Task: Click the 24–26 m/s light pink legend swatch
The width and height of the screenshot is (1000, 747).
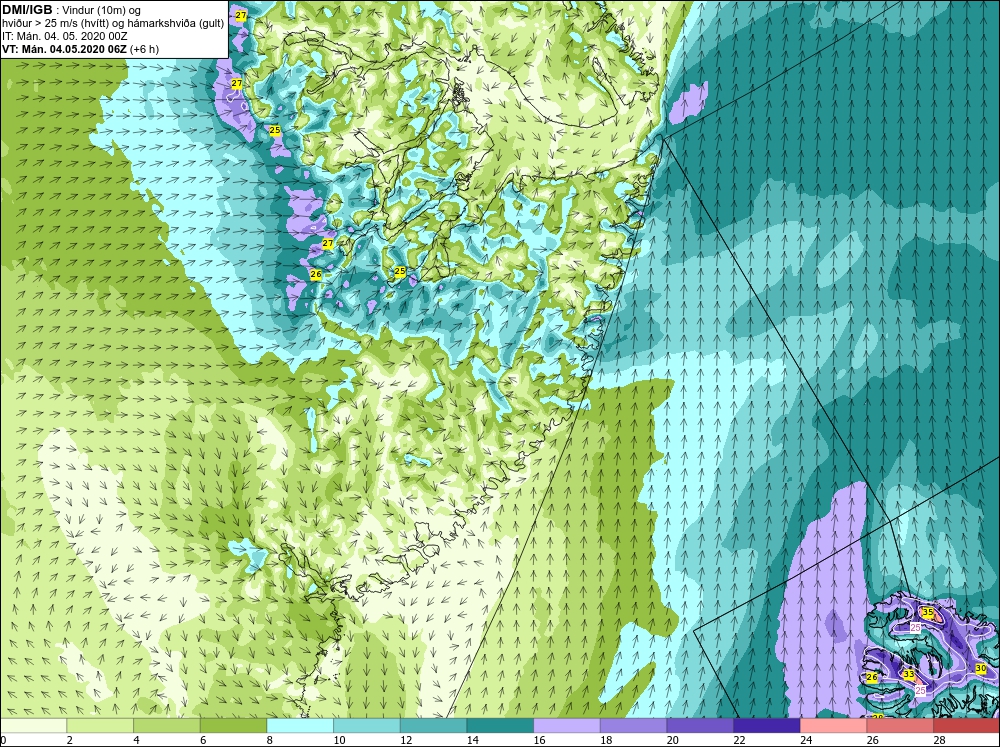Action: click(834, 726)
